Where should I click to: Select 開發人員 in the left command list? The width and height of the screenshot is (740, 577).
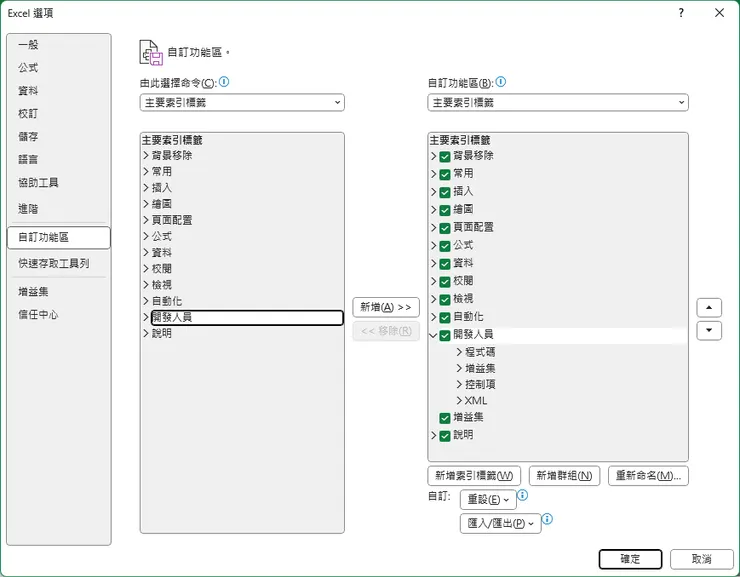click(x=247, y=317)
